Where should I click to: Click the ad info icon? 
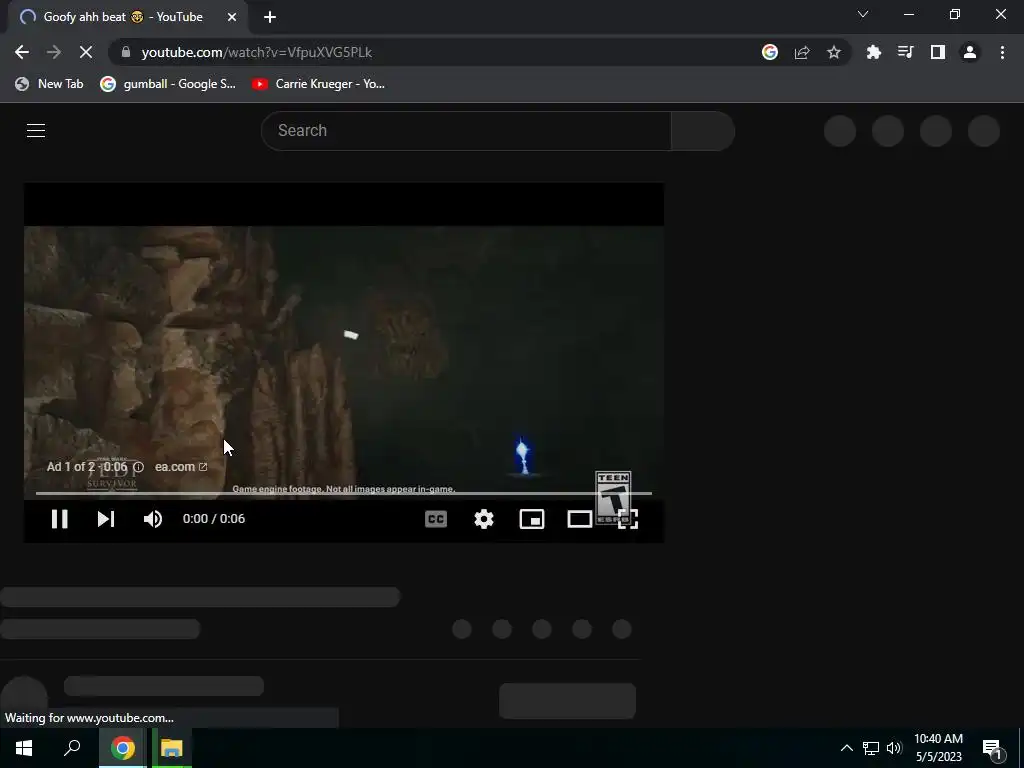click(x=138, y=467)
